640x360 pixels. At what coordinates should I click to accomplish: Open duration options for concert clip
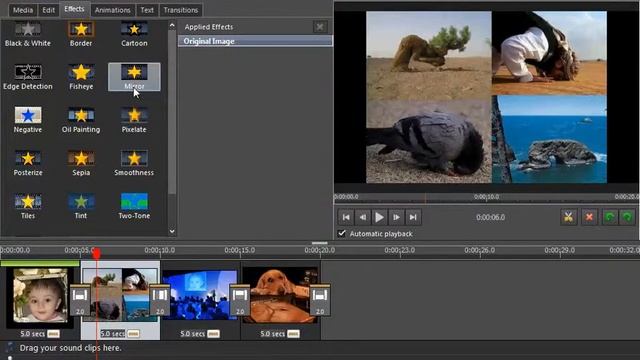coord(213,334)
